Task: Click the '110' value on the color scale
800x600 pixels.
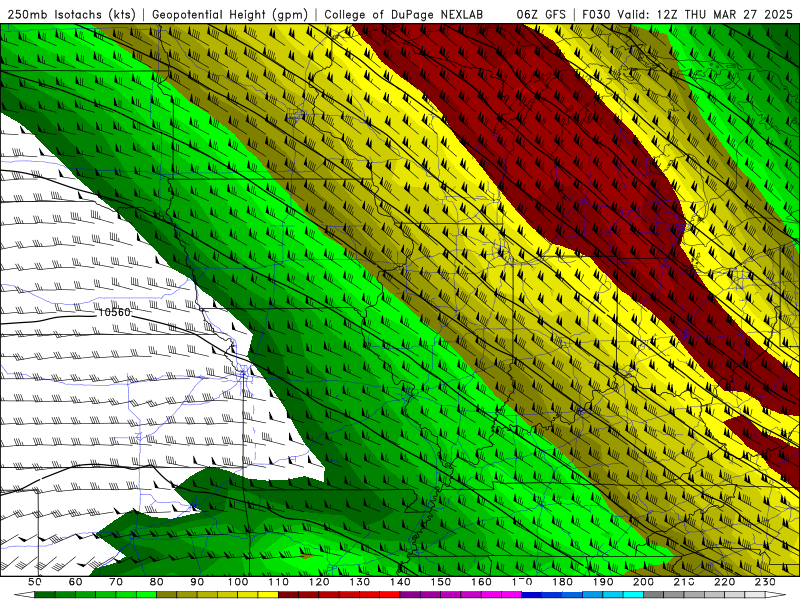Action: (278, 582)
